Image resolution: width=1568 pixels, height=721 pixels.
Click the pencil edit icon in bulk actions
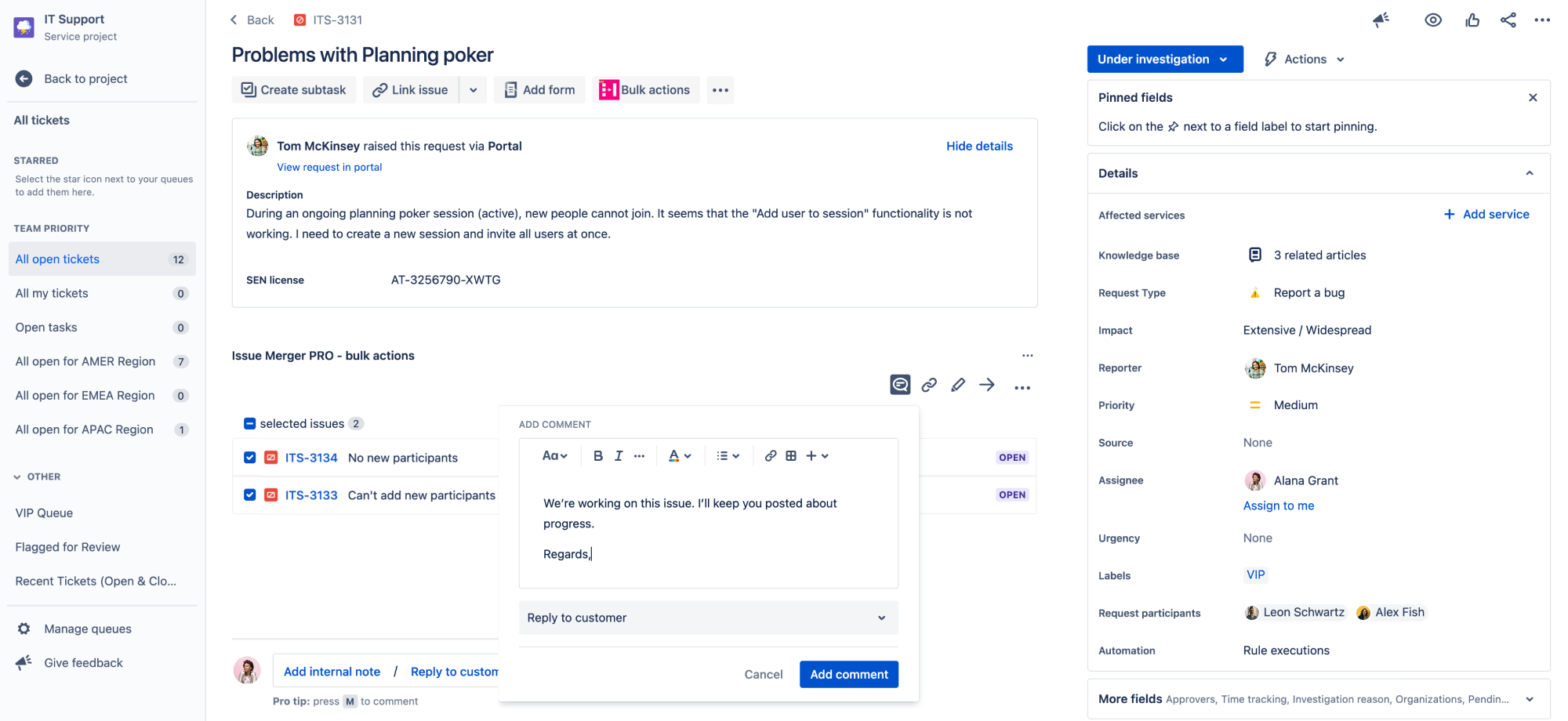point(957,384)
